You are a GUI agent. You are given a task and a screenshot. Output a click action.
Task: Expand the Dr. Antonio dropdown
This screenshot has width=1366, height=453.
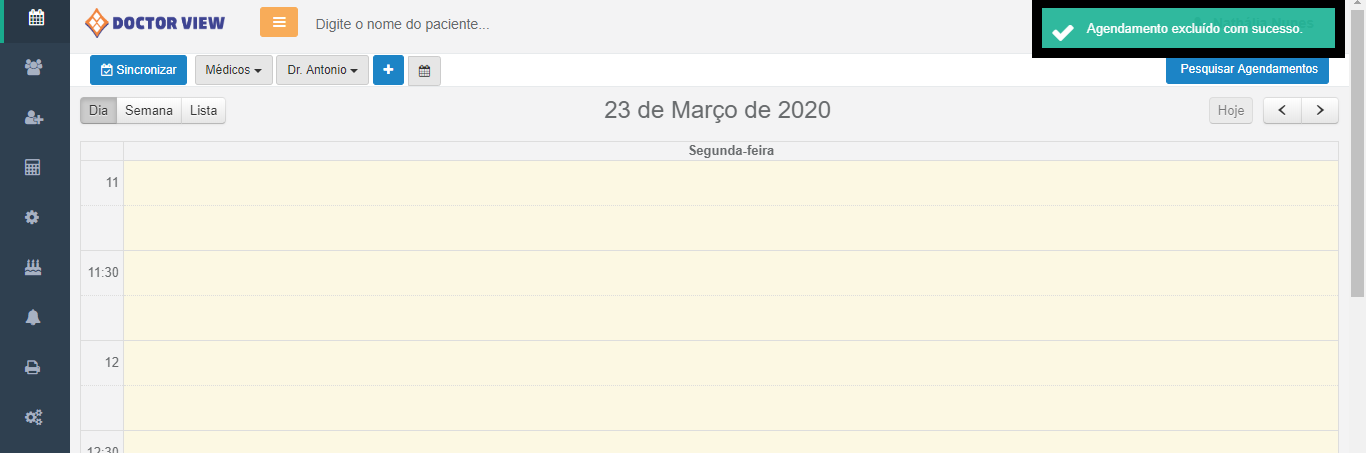click(x=322, y=70)
